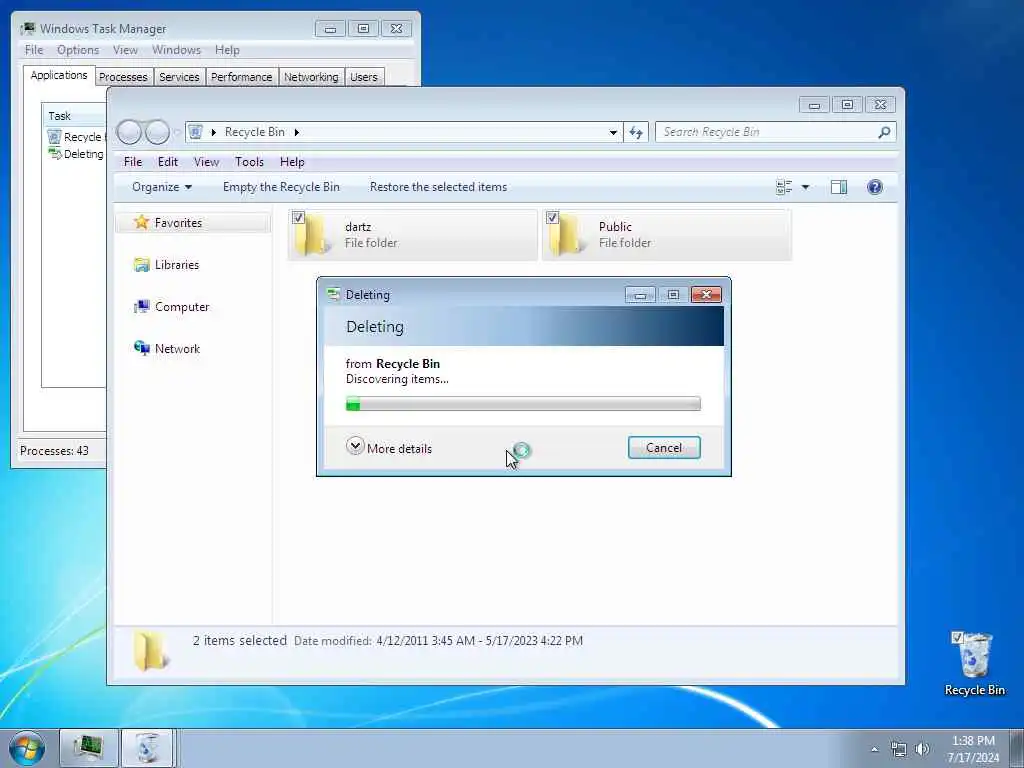1024x768 pixels.
Task: Click the Recycle Bin taskbar button
Action: [148, 748]
